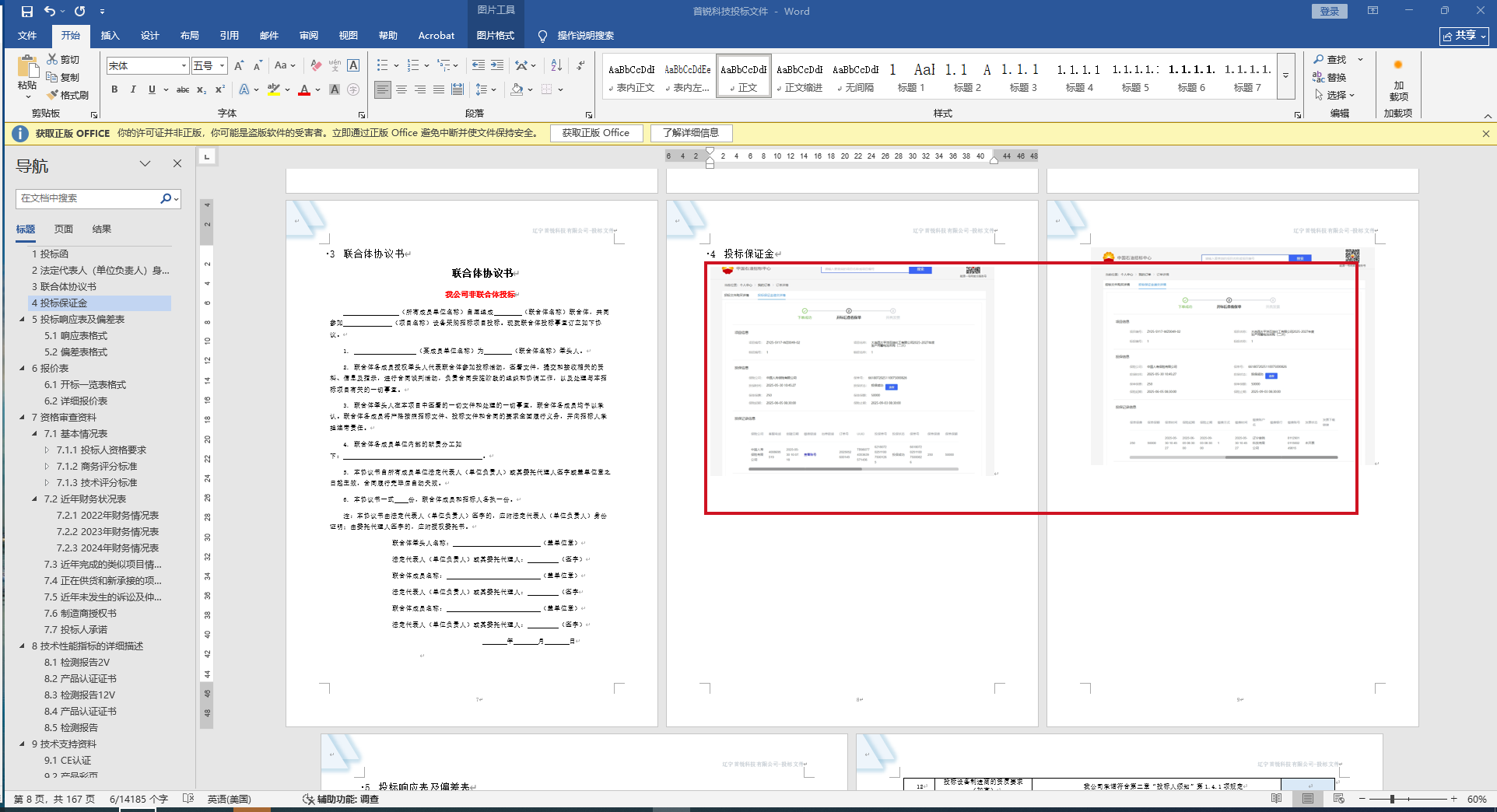Image resolution: width=1497 pixels, height=812 pixels.
Task: Toggle strikethrough formatting
Action: tap(183, 89)
